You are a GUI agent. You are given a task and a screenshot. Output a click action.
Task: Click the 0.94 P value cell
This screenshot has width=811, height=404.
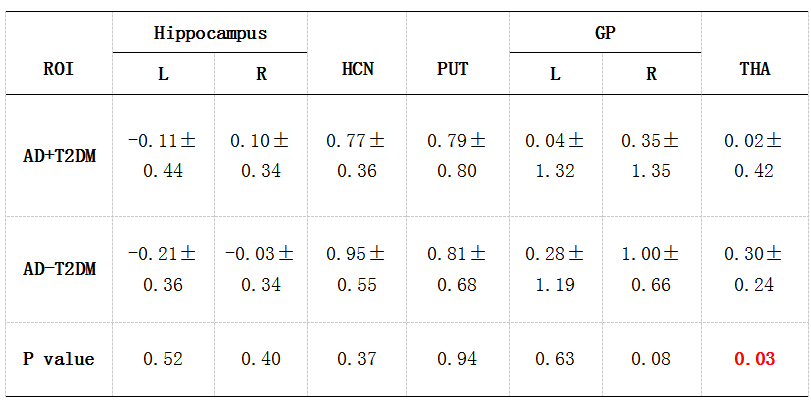pos(453,358)
